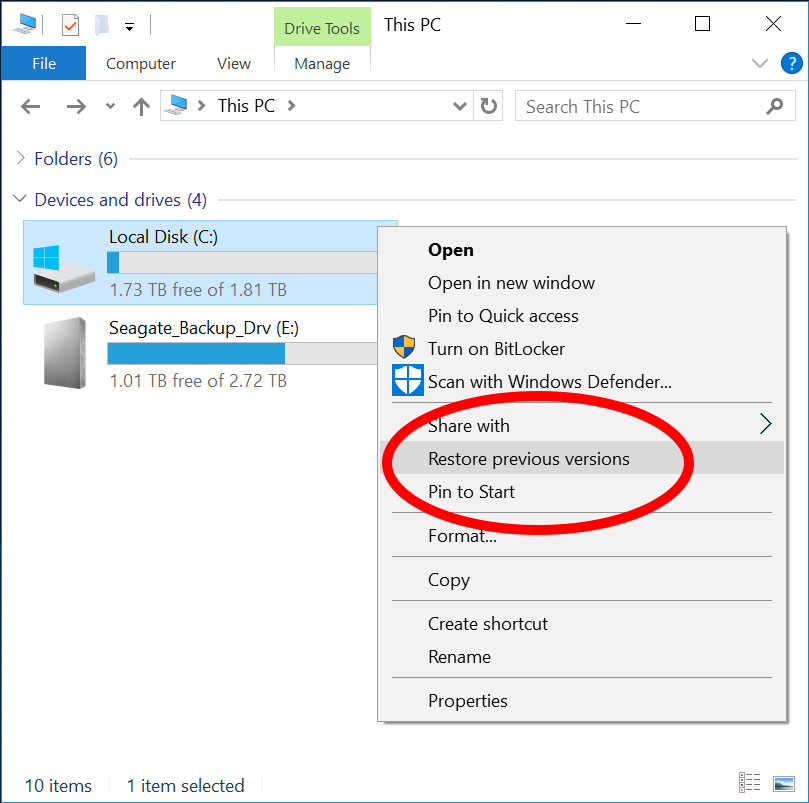Open the Manage ribbon tab
The image size is (809, 803).
322,63
